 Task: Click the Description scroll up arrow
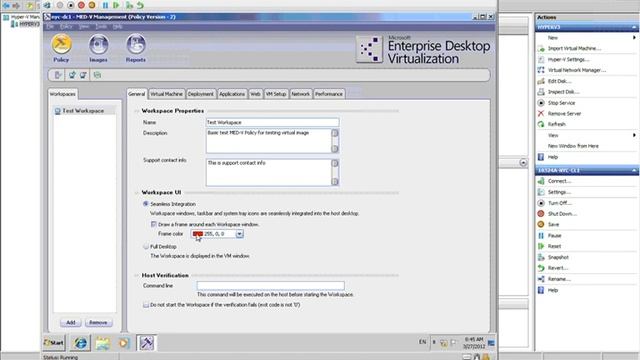(x=335, y=133)
